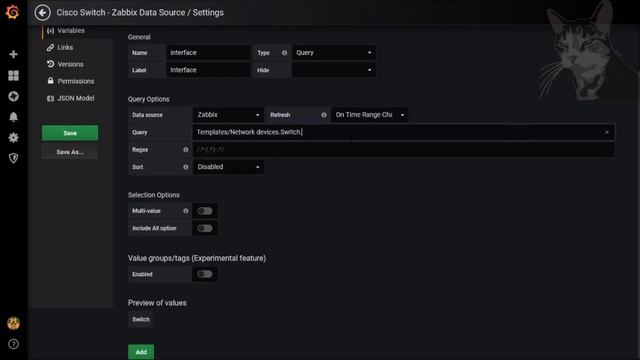Screen dimensions: 640x360
Task: Click the Refresh info icon
Action: click(x=324, y=115)
